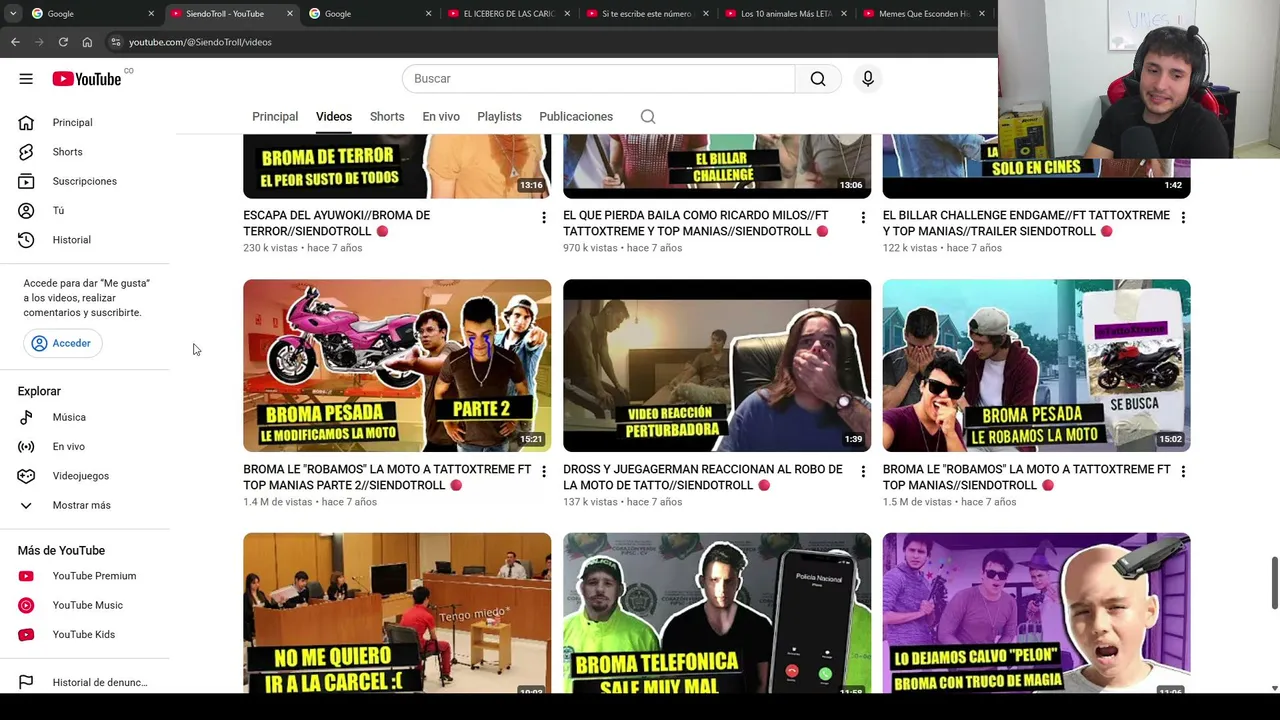This screenshot has height=720, width=1280.
Task: Switch to Los 10 animales Más LETA browser tab
Action: point(786,14)
